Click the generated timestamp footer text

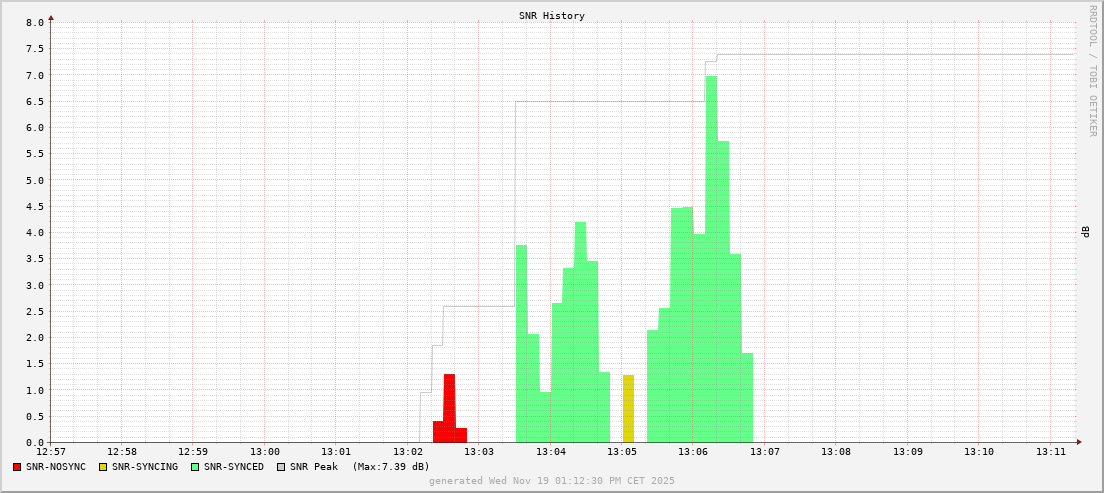(552, 481)
